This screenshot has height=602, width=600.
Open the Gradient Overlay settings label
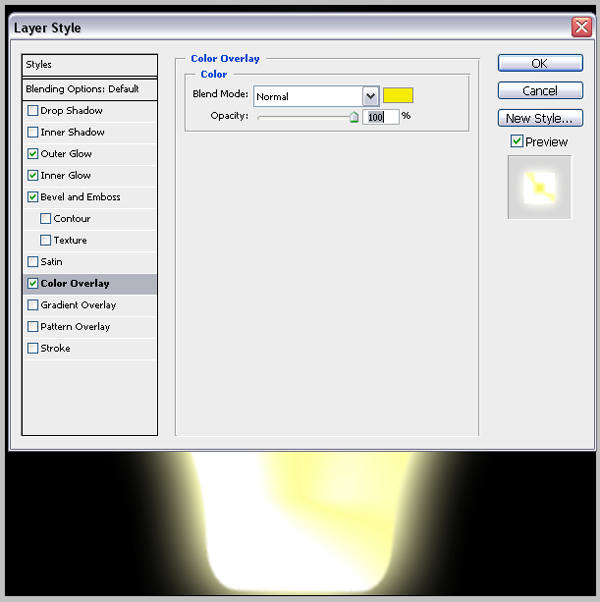tap(78, 305)
